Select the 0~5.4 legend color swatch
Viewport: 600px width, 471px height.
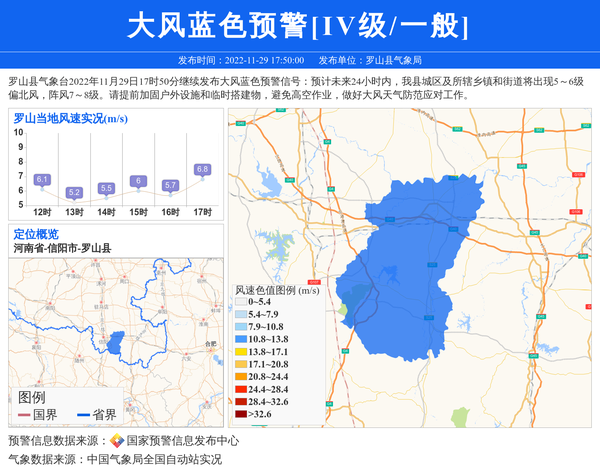[242, 301]
